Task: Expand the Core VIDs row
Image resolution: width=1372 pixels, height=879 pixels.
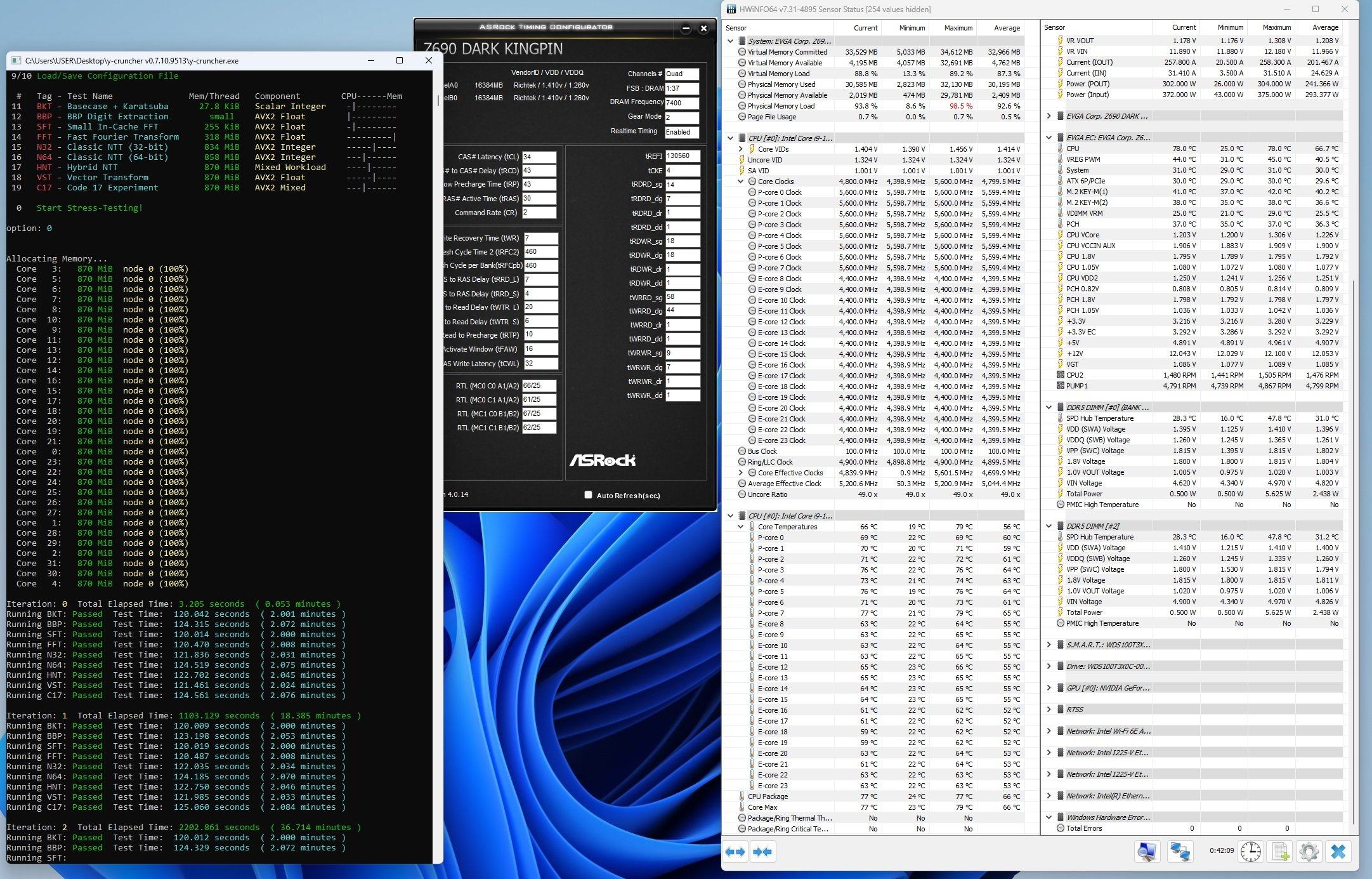Action: click(x=741, y=149)
